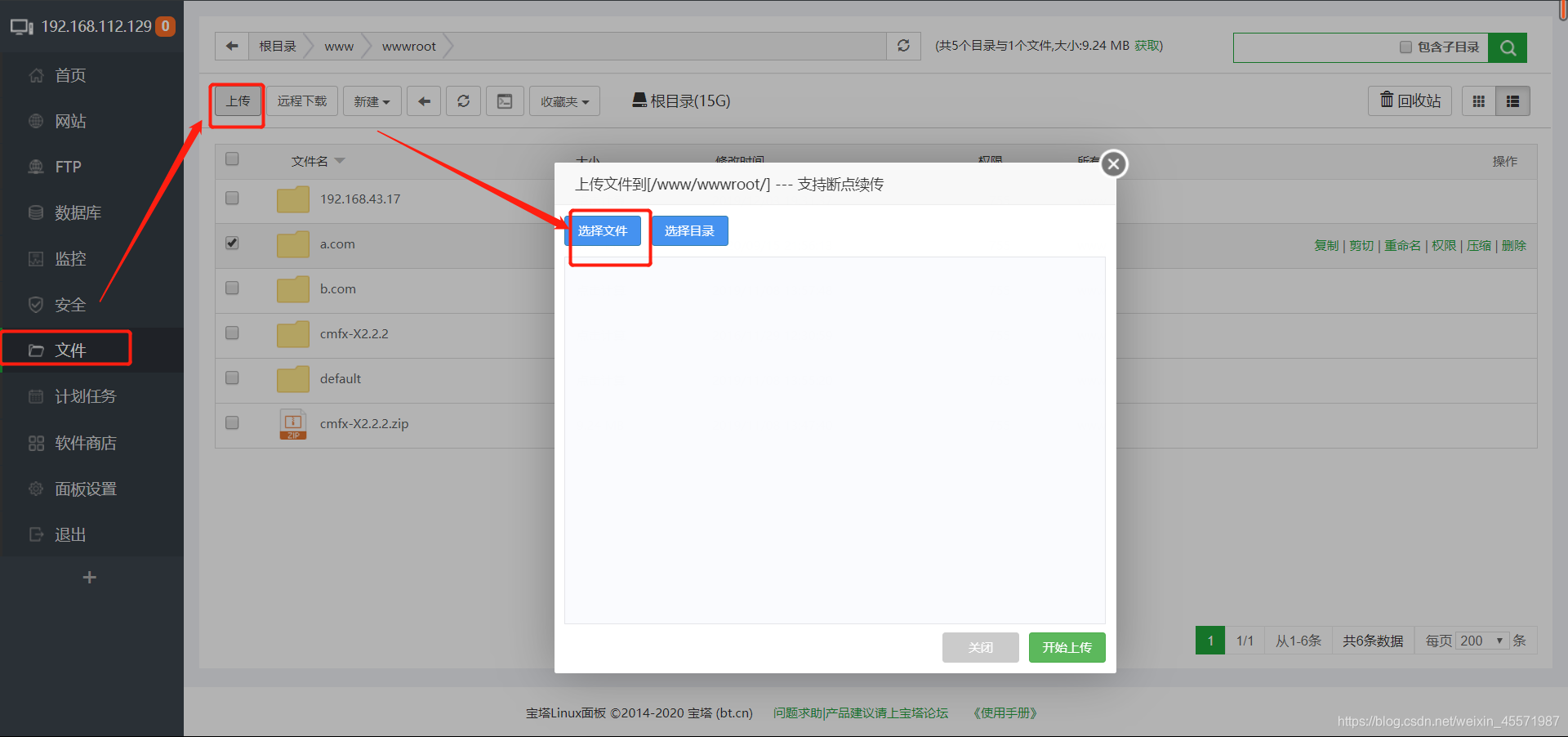Click 删除 delete for a.com row
Image resolution: width=1568 pixels, height=737 pixels.
pyautogui.click(x=1514, y=246)
